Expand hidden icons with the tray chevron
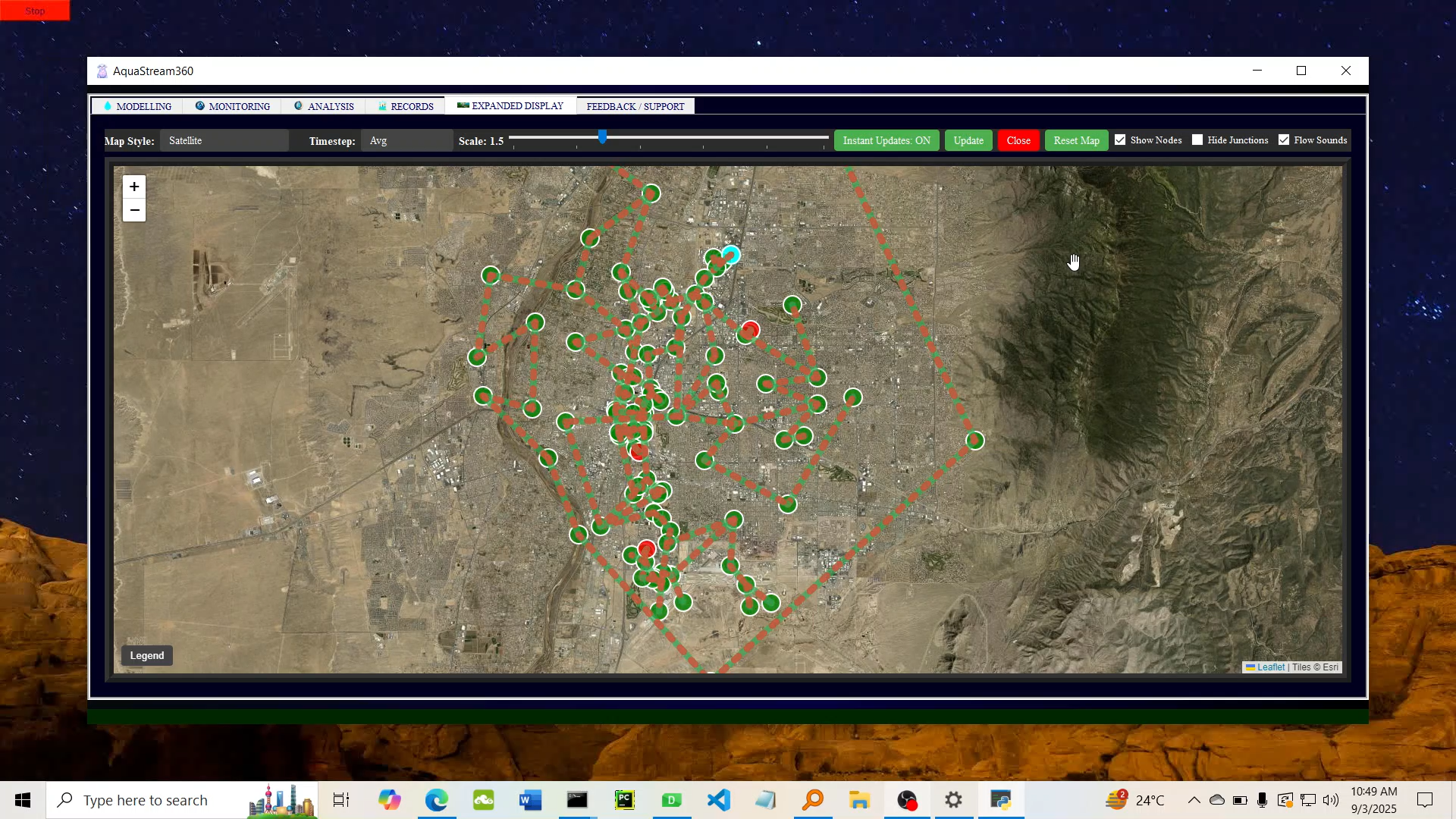 pyautogui.click(x=1193, y=800)
